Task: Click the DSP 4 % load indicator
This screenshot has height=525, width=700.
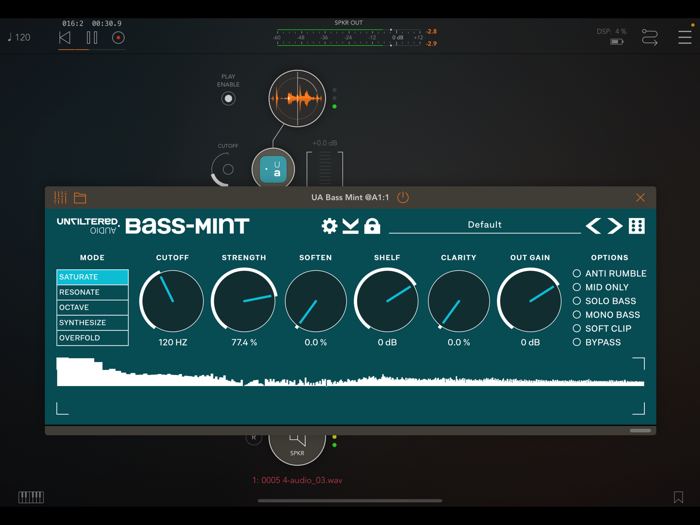Action: (x=611, y=31)
